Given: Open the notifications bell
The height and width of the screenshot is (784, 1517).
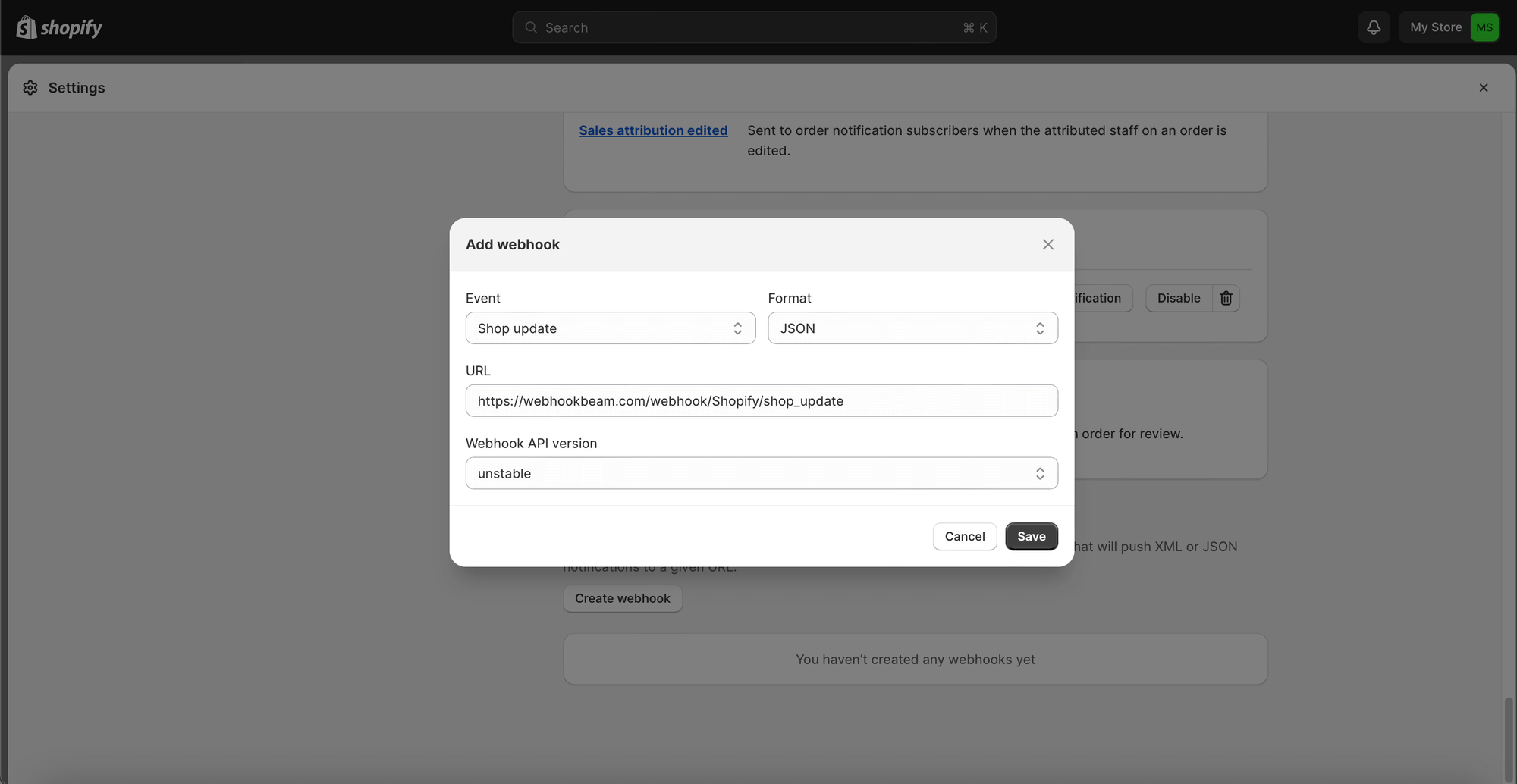Looking at the screenshot, I should tap(1374, 27).
